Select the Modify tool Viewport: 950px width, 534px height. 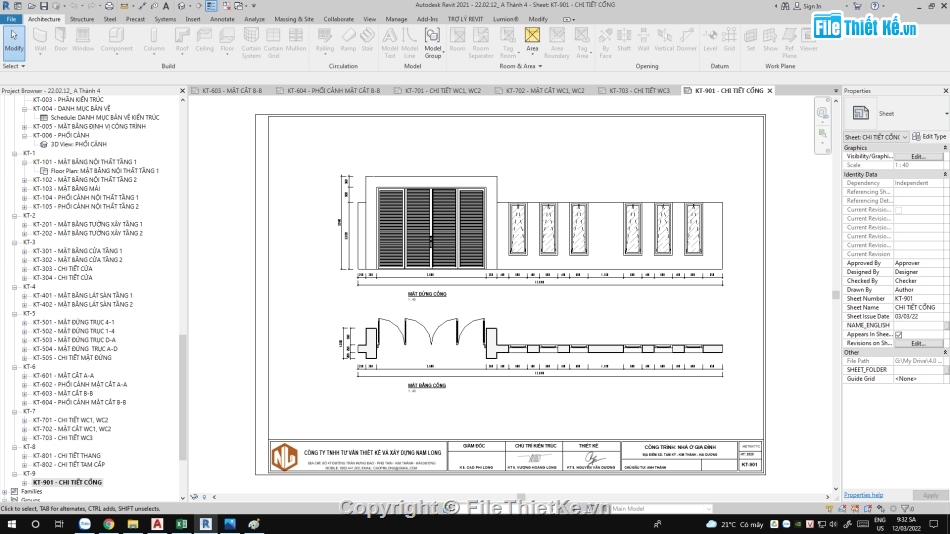(13, 41)
